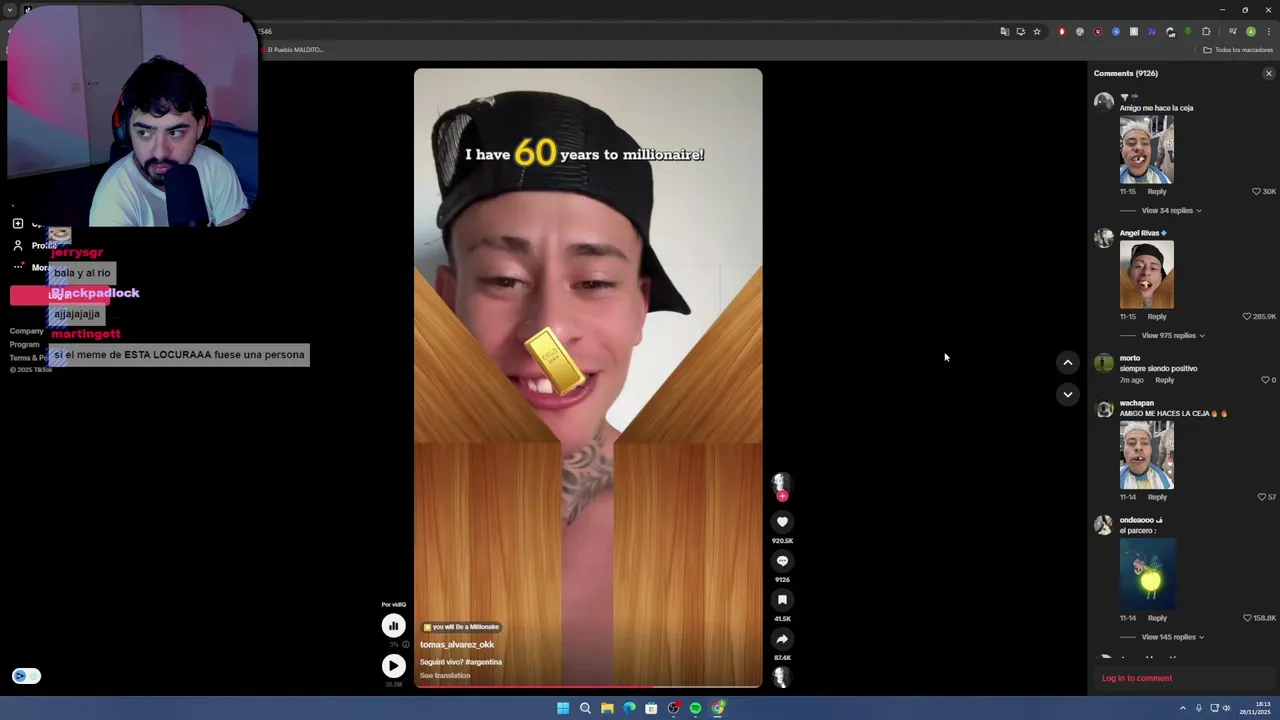Screen dimensions: 1280x720
Task: Open Spotify from the taskbar
Action: (x=695, y=708)
